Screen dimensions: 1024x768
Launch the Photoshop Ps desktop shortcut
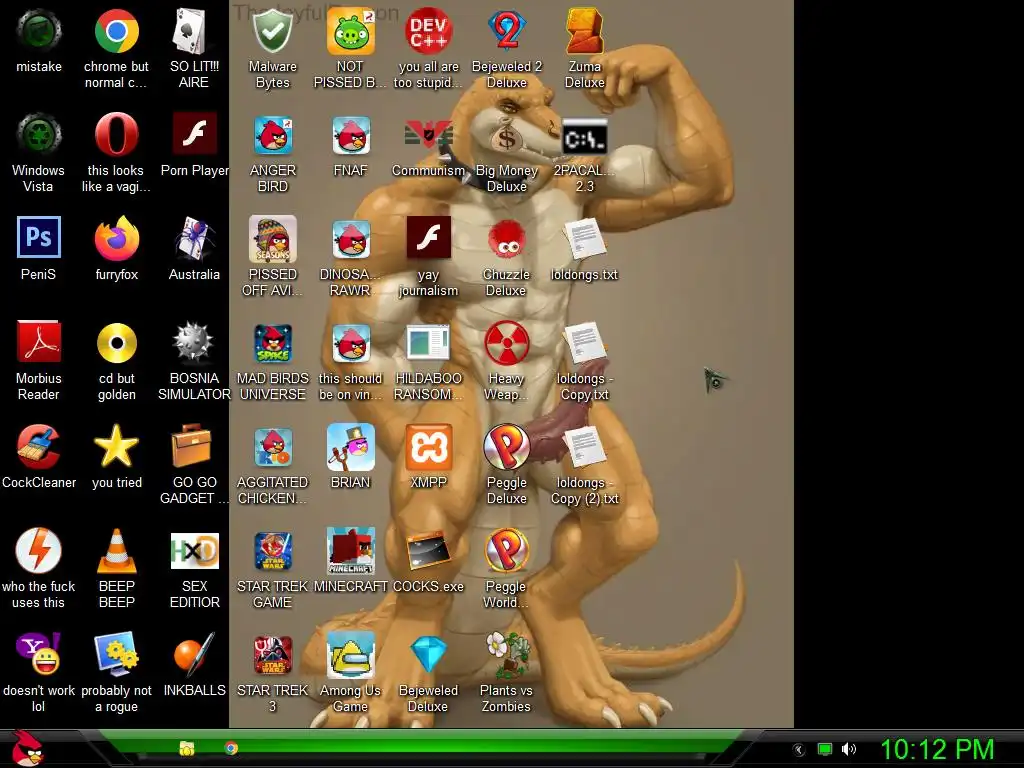[39, 237]
